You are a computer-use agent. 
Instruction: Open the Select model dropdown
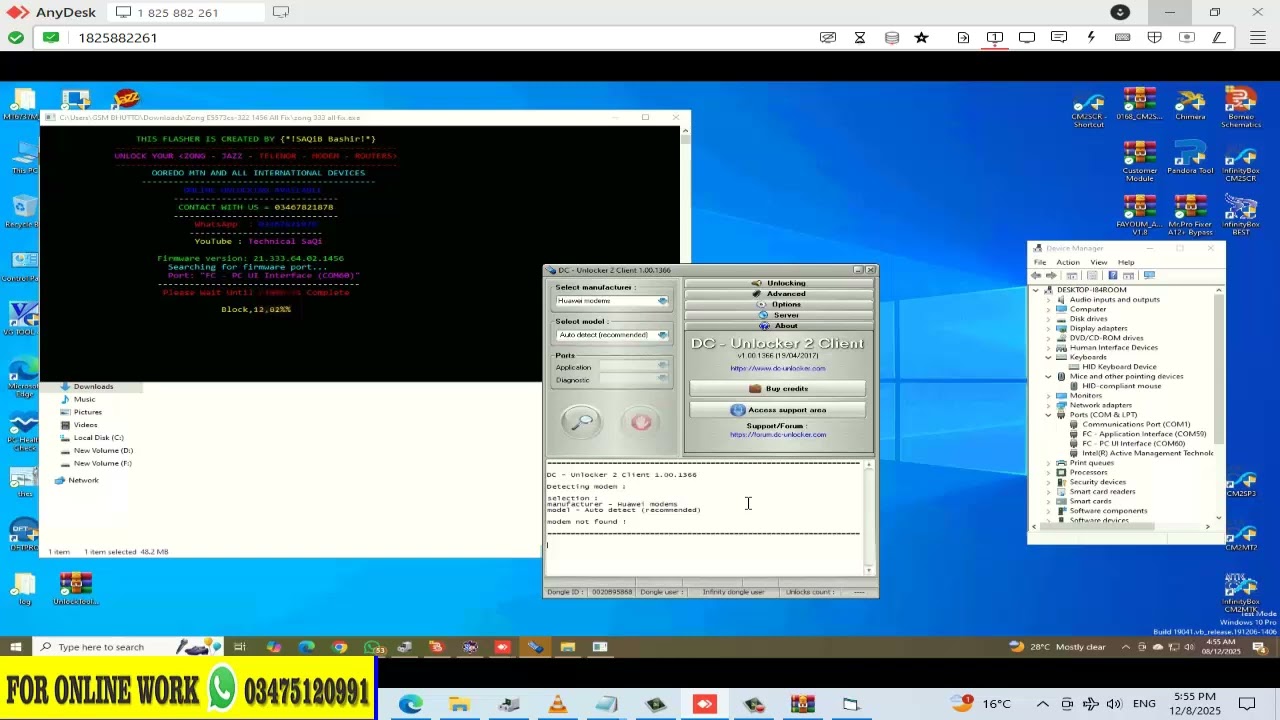612,335
